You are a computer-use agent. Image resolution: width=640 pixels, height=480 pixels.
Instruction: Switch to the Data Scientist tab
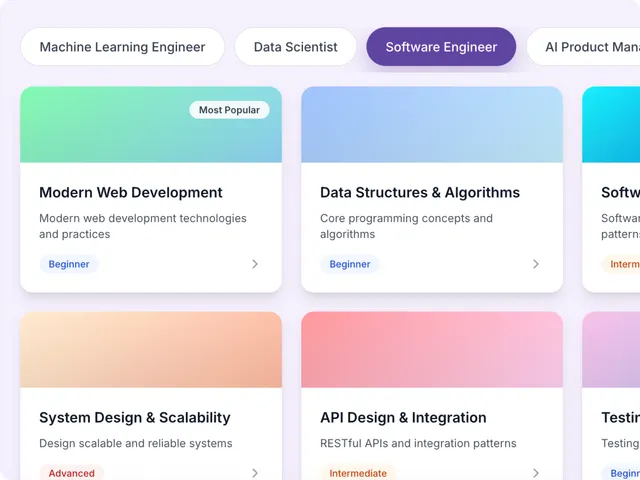pyautogui.click(x=296, y=47)
